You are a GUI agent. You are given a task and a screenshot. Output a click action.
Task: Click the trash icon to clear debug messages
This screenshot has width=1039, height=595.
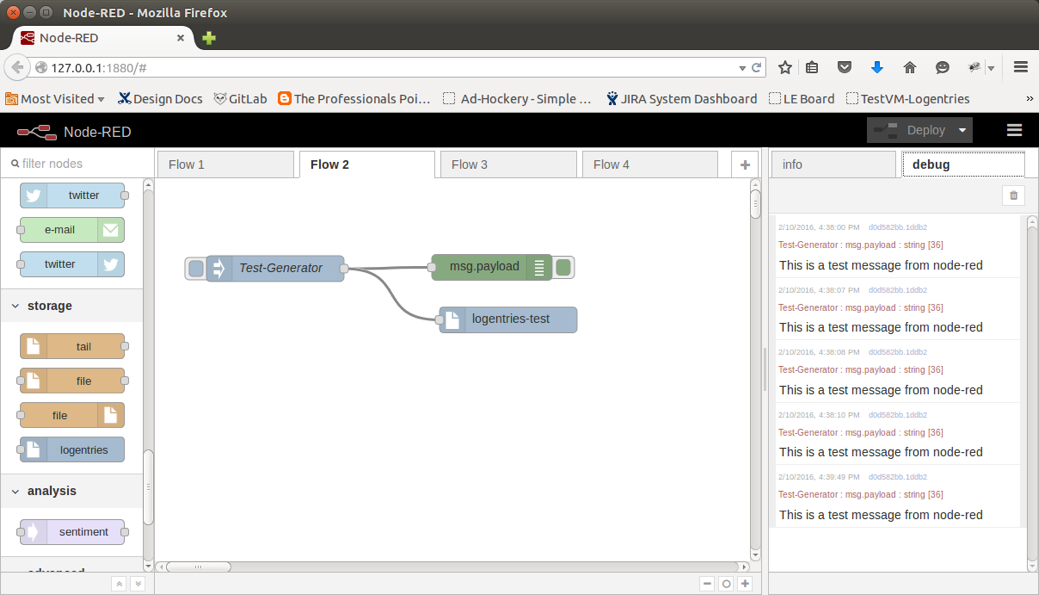(1013, 196)
